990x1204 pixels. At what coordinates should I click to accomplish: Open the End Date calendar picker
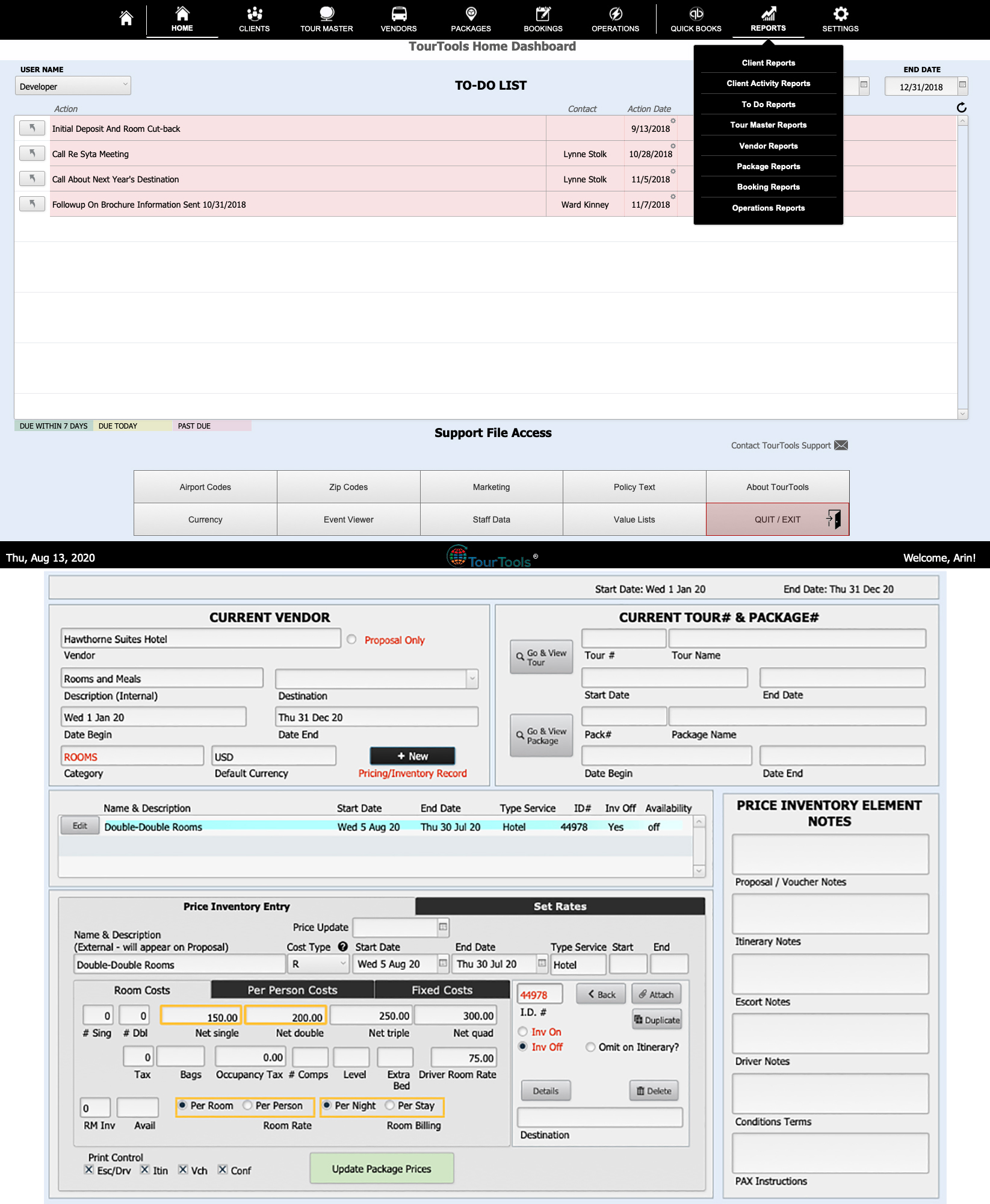click(962, 85)
